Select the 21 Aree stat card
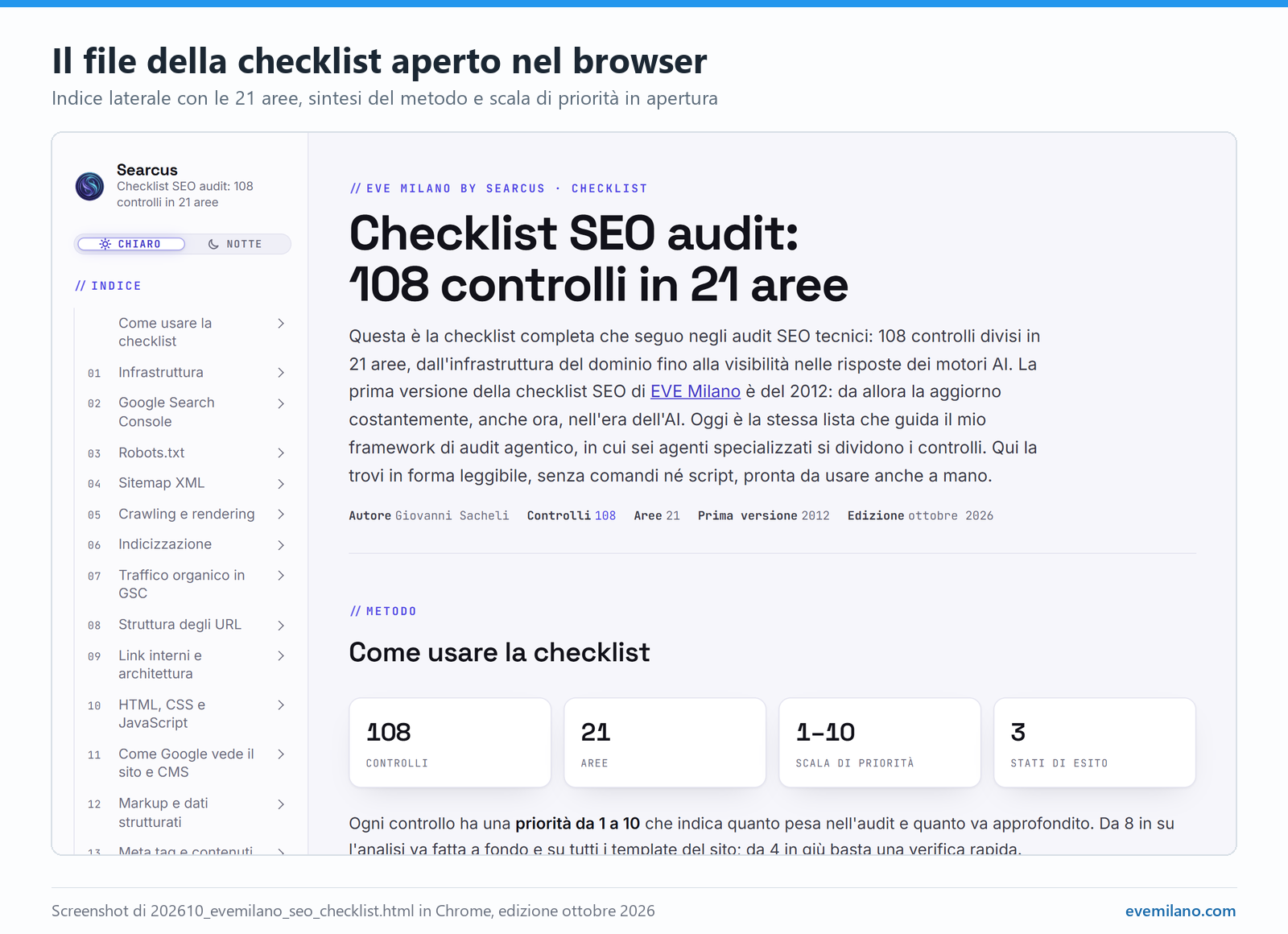This screenshot has width=1288, height=934. [665, 742]
